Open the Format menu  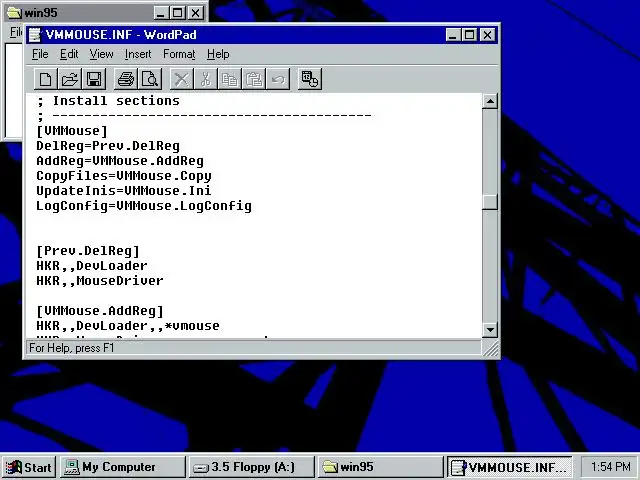pos(179,54)
